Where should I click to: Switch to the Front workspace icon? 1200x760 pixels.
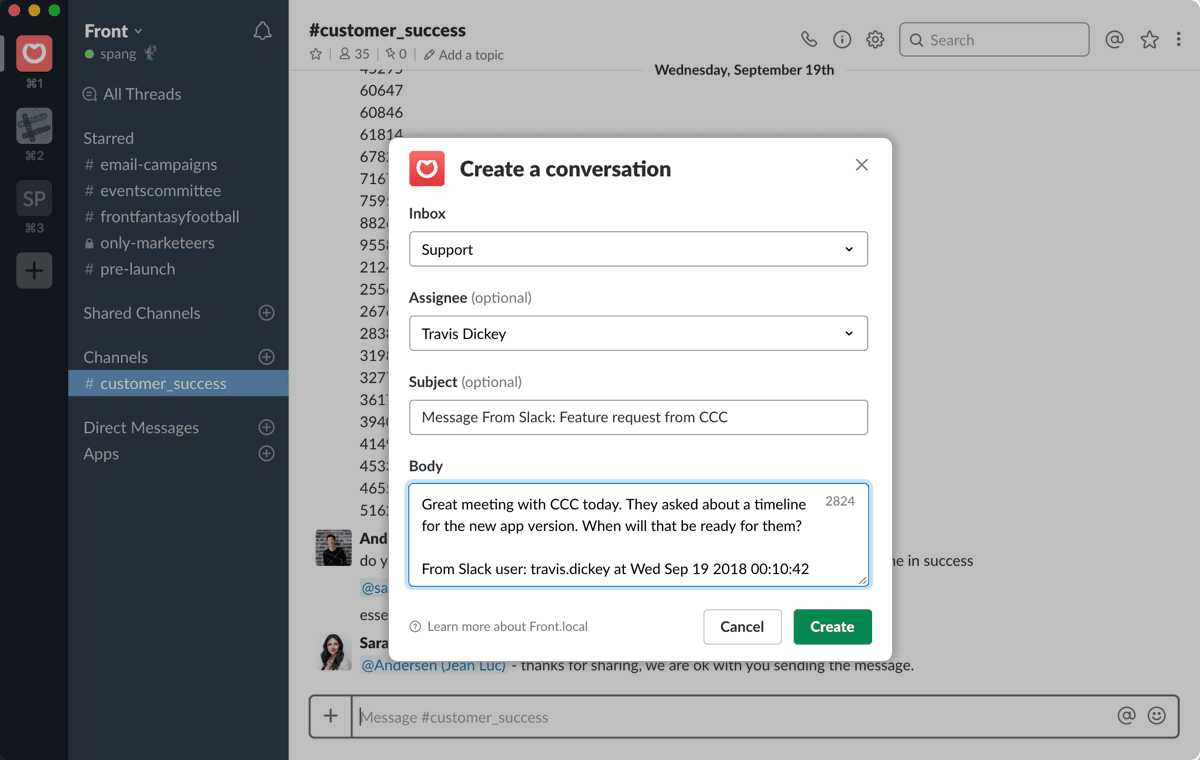[34, 53]
